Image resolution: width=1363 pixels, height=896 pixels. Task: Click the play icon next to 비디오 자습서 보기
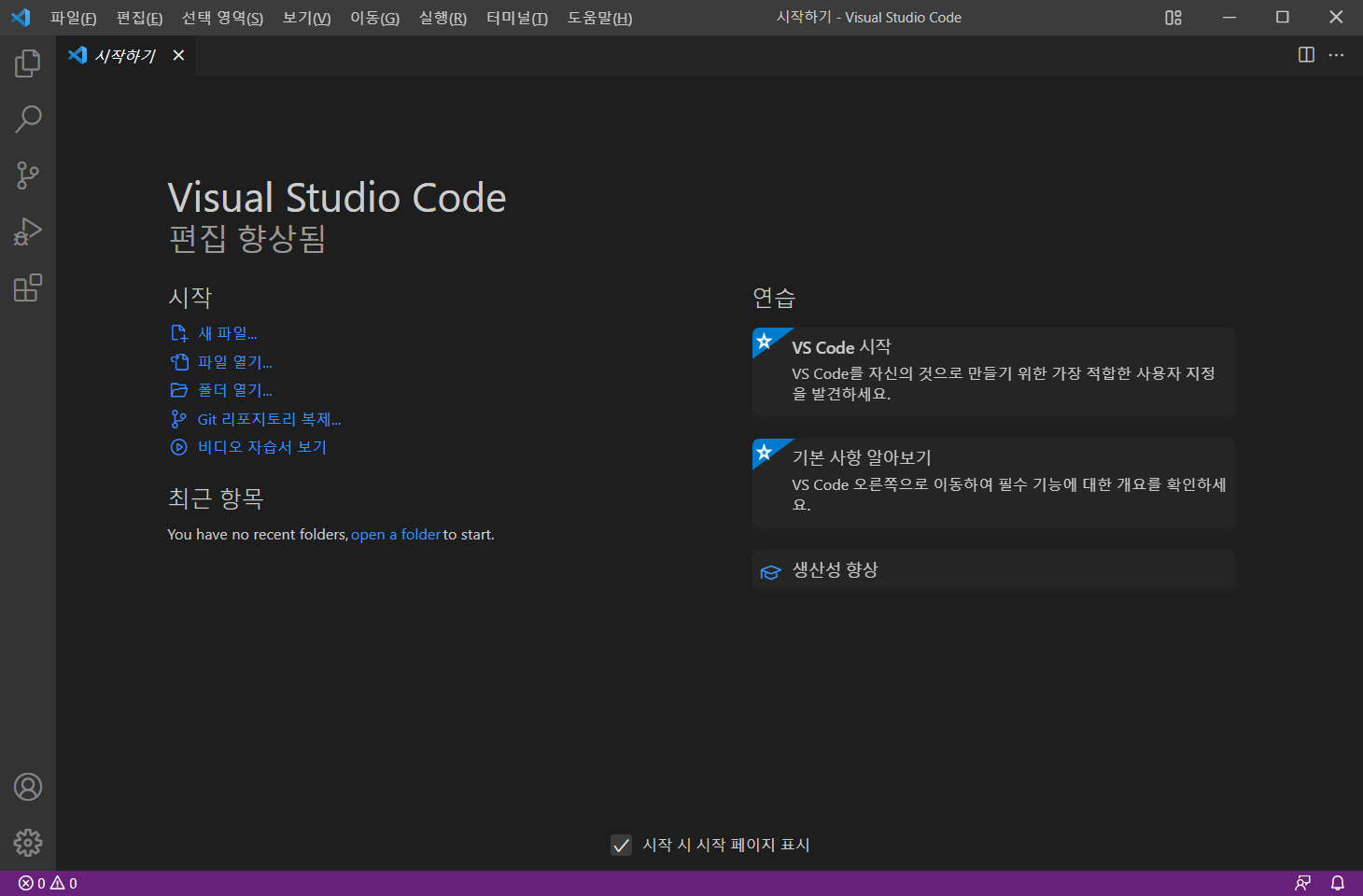point(179,447)
